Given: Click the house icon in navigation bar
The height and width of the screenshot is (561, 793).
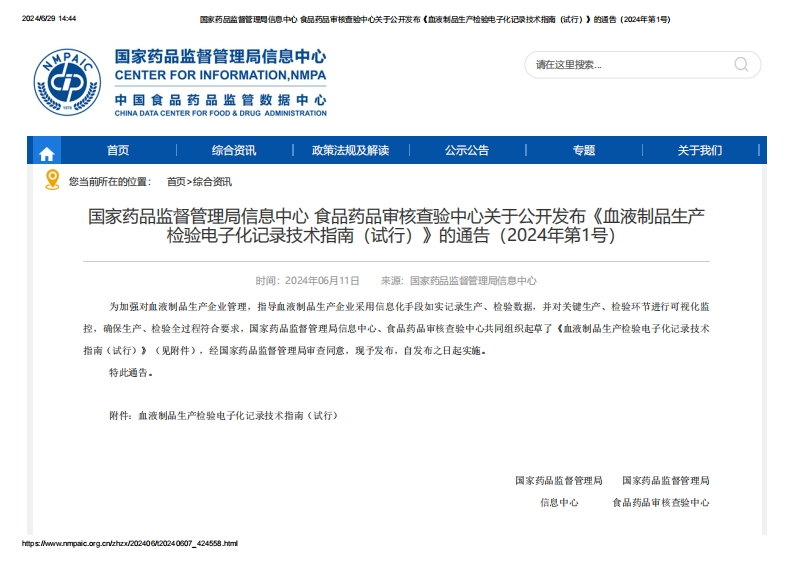Looking at the screenshot, I should (x=46, y=152).
